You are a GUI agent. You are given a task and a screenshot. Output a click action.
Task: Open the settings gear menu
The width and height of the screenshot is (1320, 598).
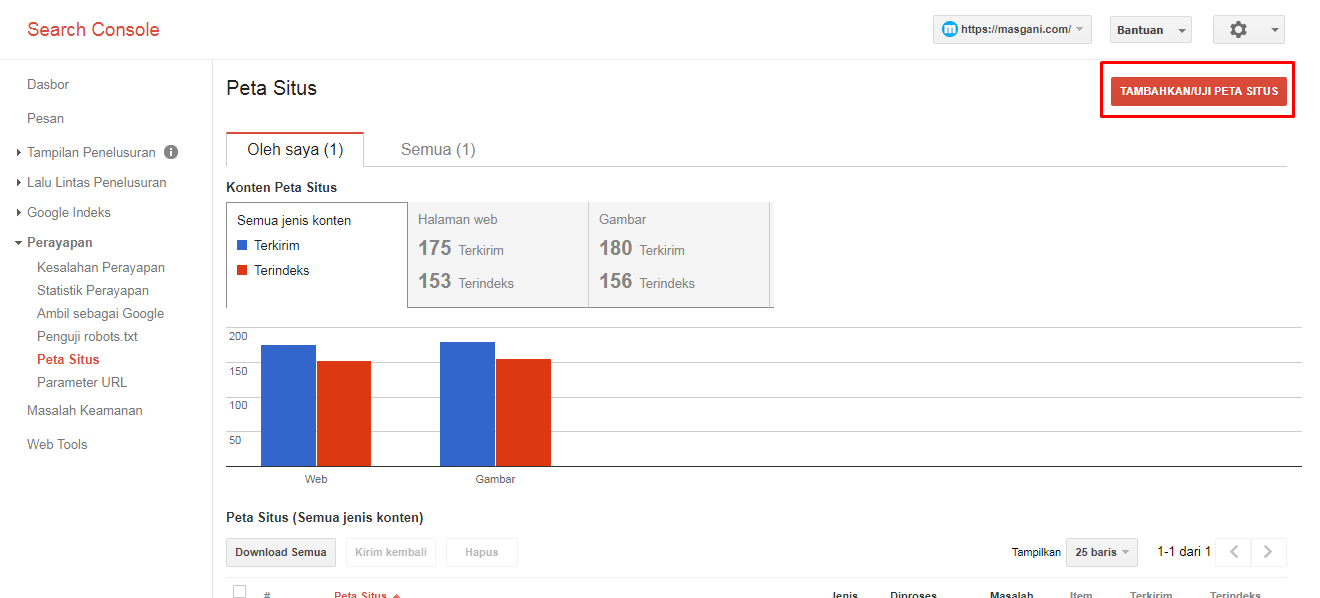(x=1248, y=30)
